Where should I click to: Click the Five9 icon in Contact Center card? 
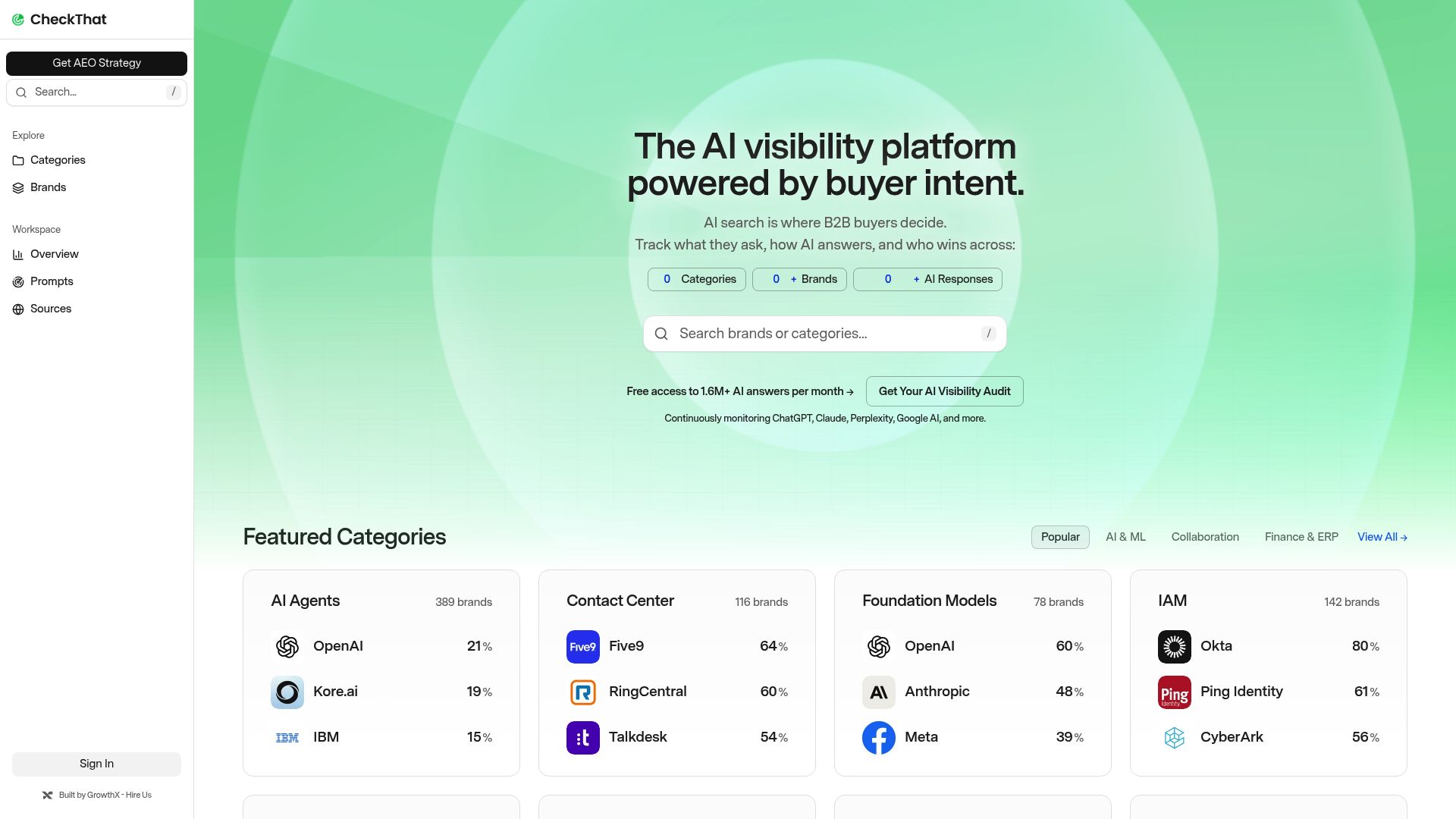tap(582, 646)
